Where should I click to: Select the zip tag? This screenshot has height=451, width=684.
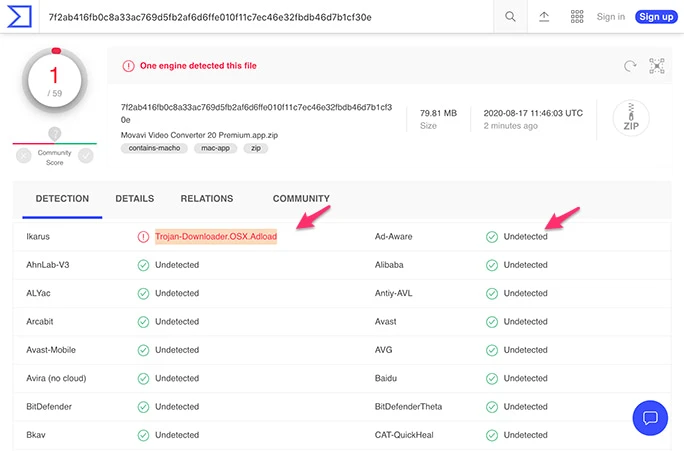tap(256, 148)
